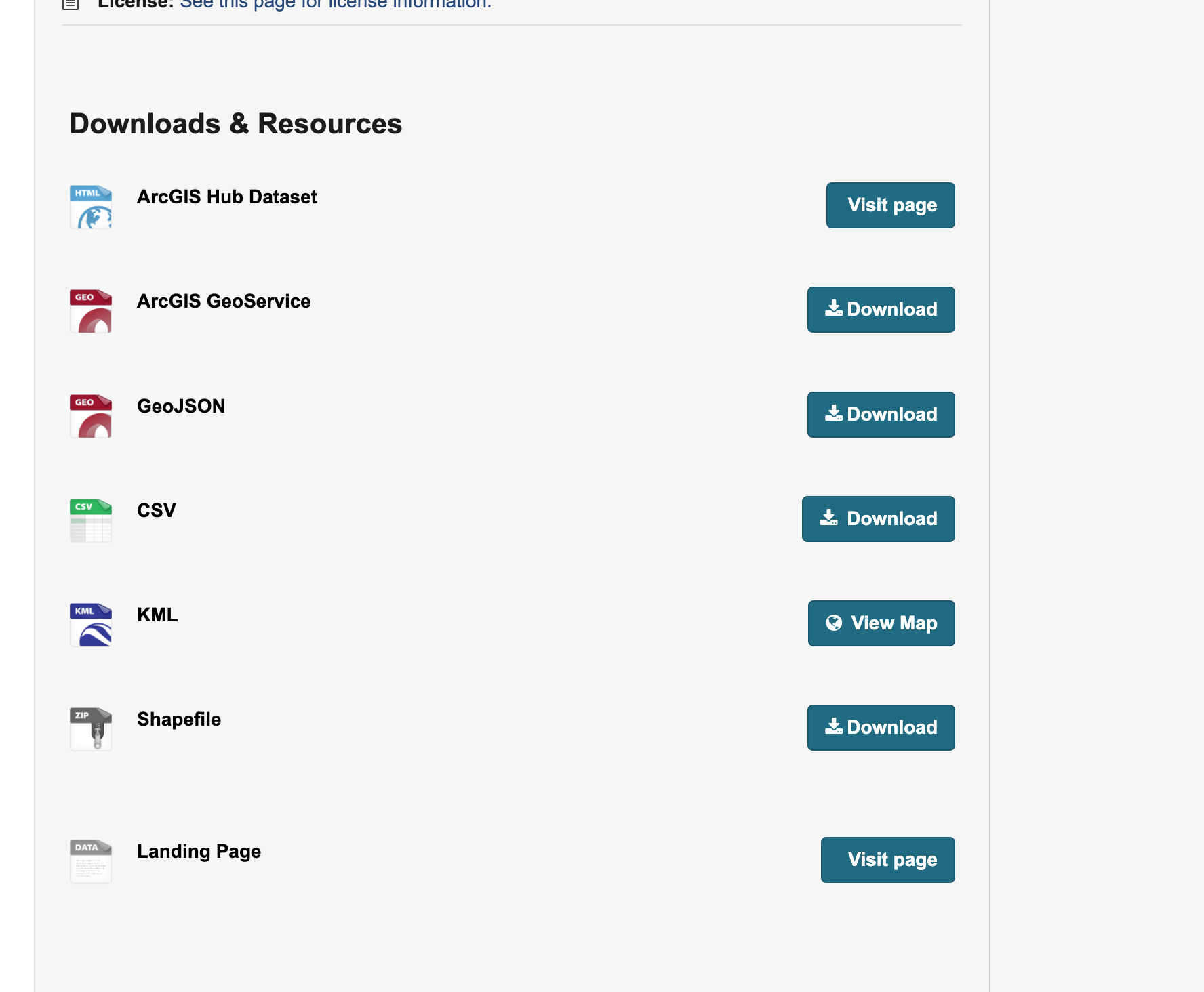The height and width of the screenshot is (992, 1204).
Task: Click the ArcGIS Hub Dataset HTML file icon
Action: [x=90, y=207]
